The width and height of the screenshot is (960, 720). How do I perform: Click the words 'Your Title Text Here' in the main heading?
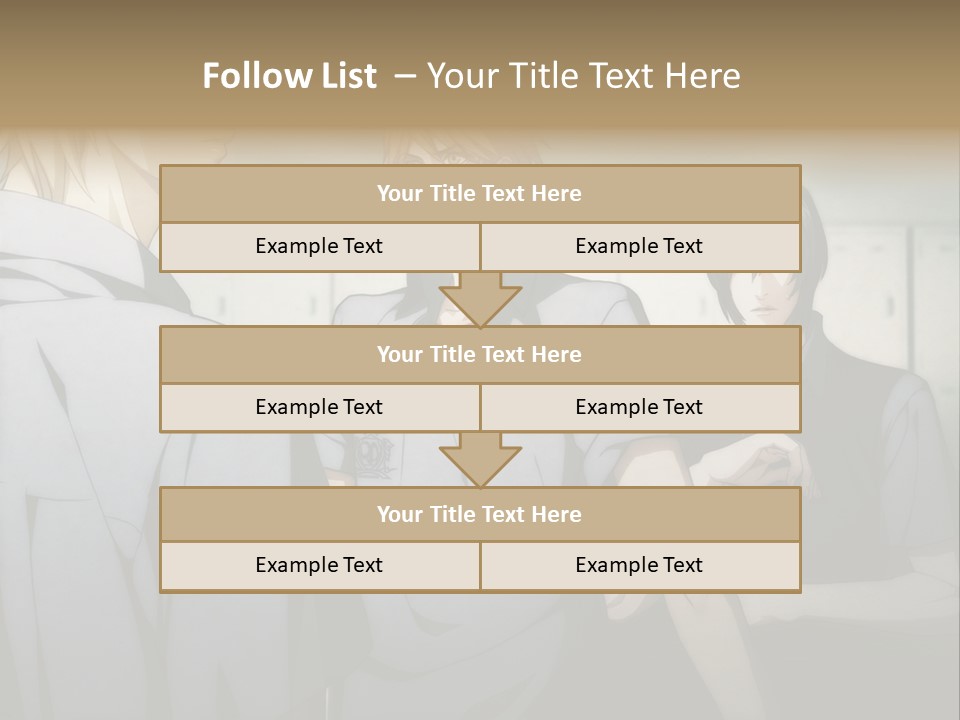click(584, 75)
